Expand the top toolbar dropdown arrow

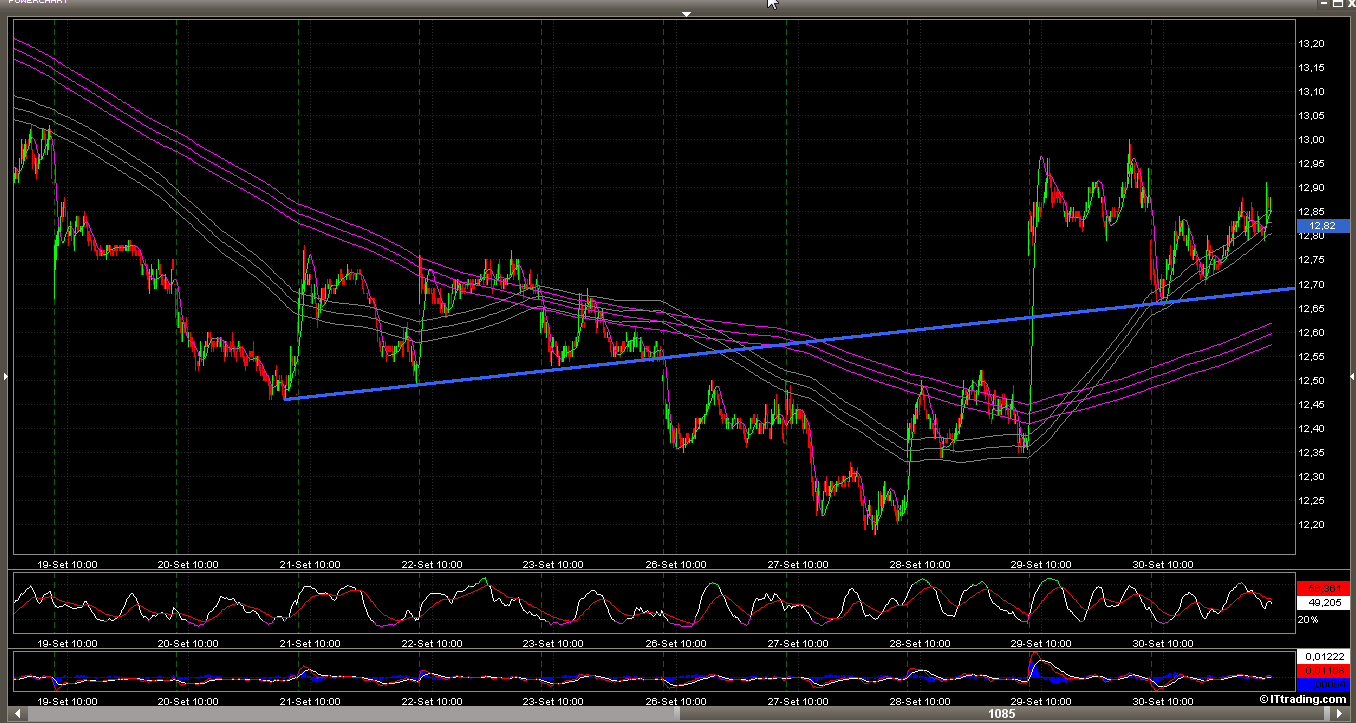point(686,14)
